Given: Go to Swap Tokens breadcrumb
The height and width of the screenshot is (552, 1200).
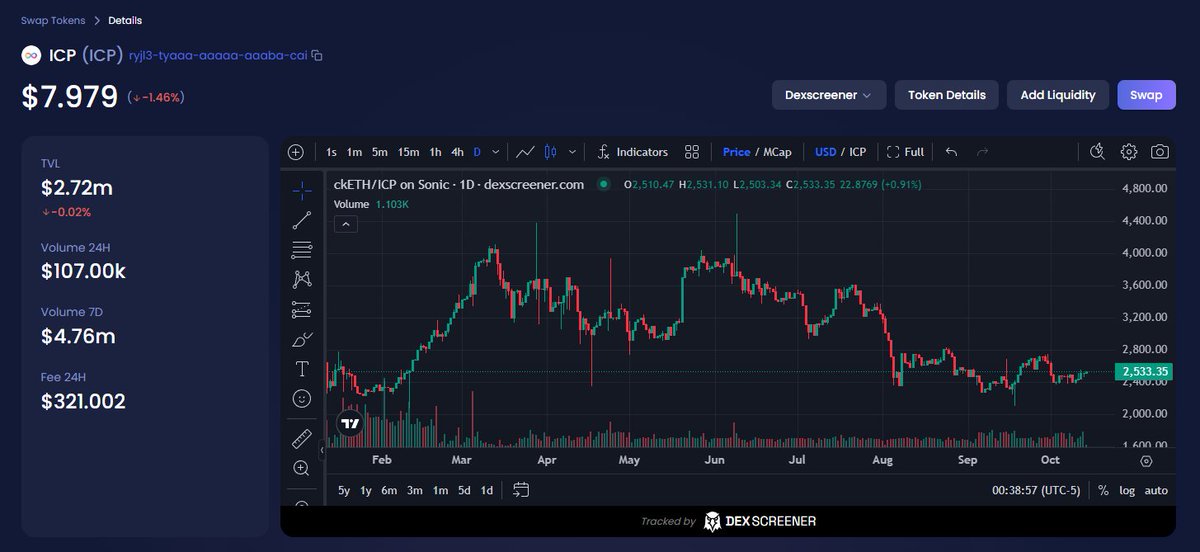Looking at the screenshot, I should [53, 20].
